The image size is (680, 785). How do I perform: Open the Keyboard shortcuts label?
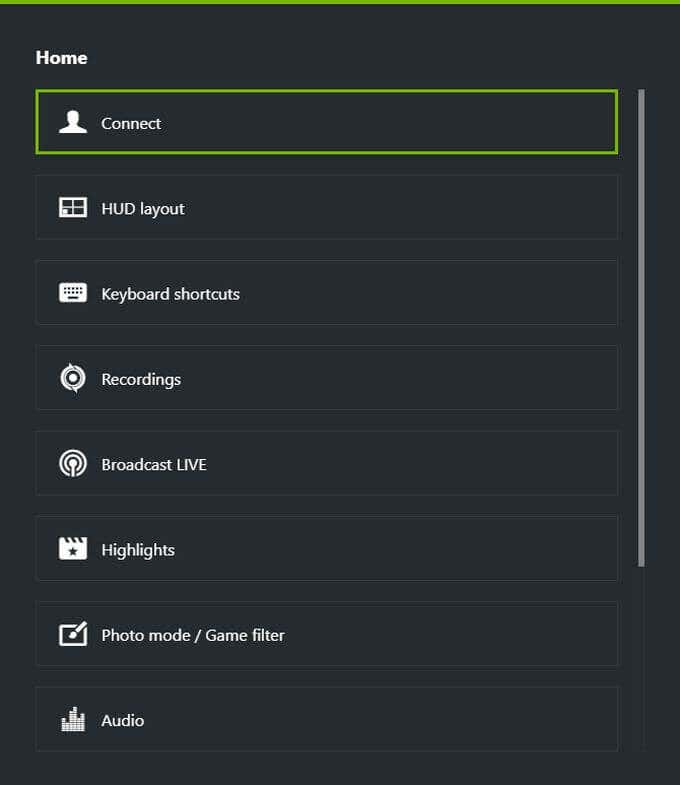[x=170, y=294]
